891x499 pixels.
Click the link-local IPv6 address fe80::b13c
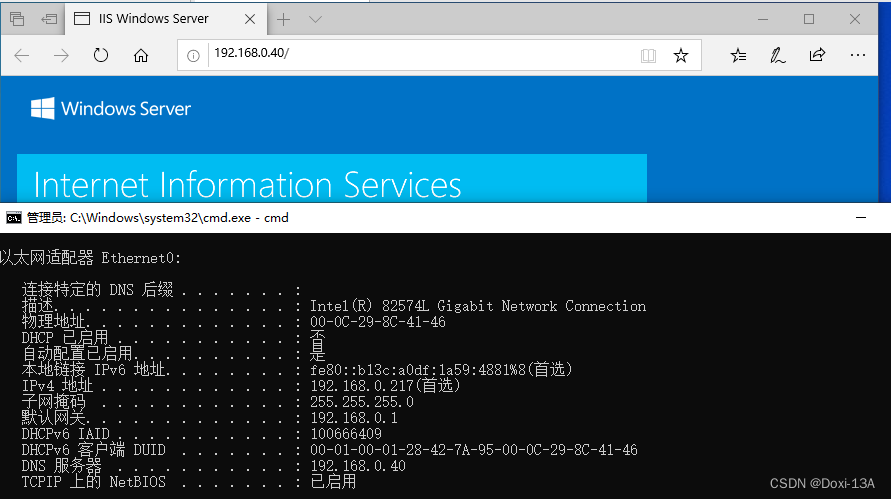441,370
